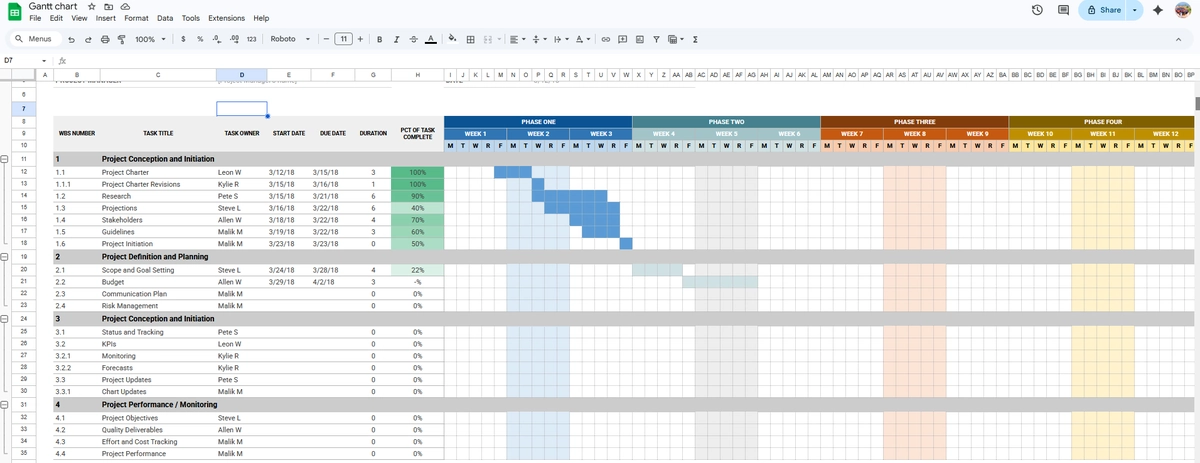Open the text color picker
Screen dimensions: 1200x463
point(430,39)
